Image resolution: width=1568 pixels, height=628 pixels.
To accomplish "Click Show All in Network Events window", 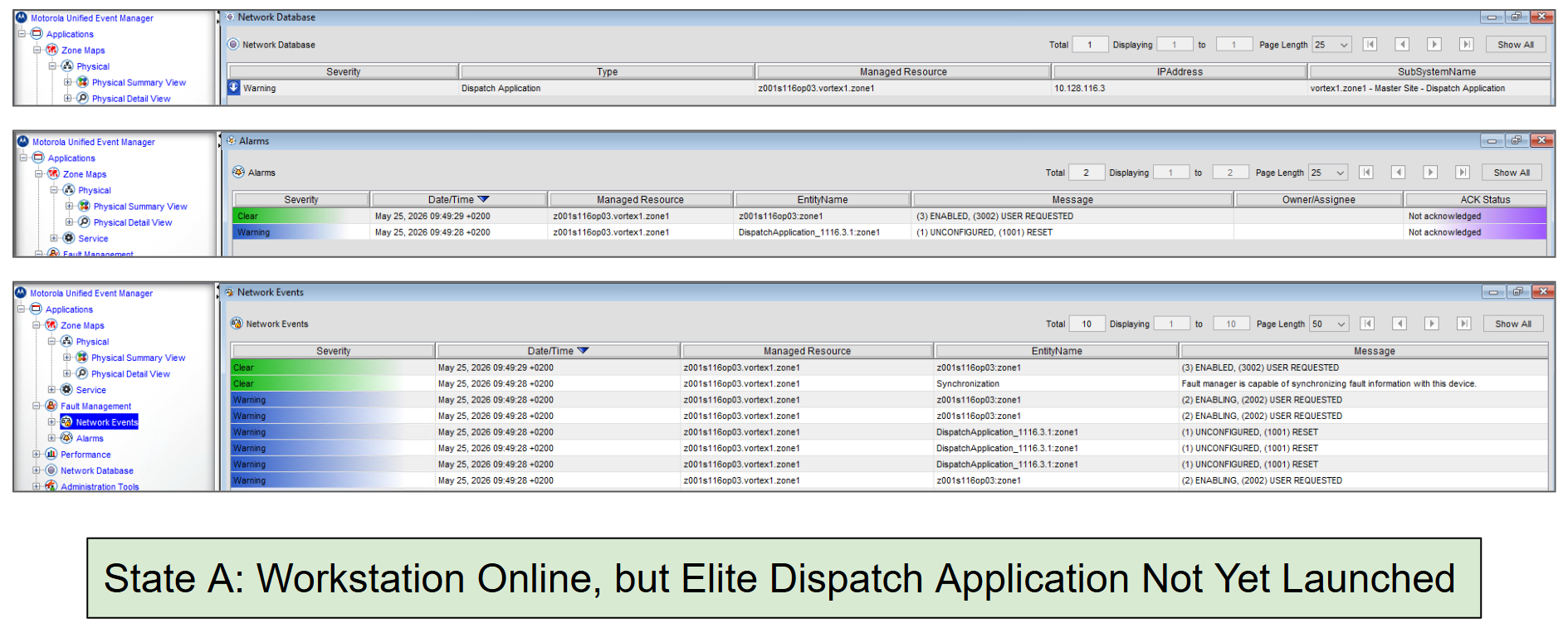I will [x=1513, y=324].
